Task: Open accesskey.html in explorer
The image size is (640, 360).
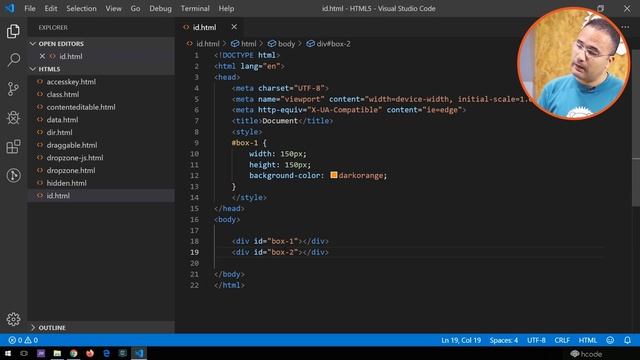Action: (x=71, y=82)
